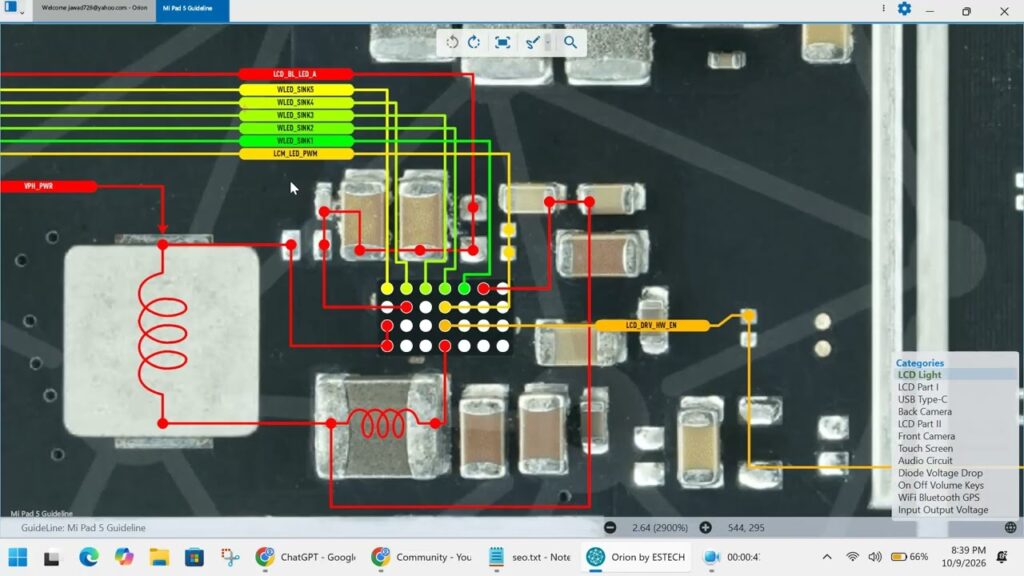Show hidden icons in system tray
The image size is (1024, 576).
827,557
